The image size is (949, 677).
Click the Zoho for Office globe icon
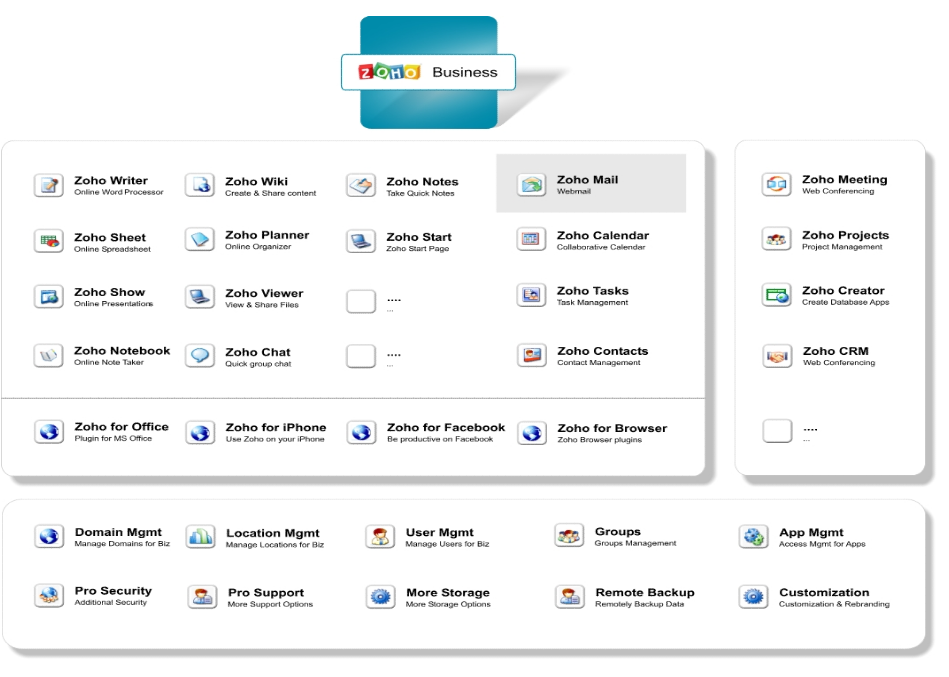50,432
